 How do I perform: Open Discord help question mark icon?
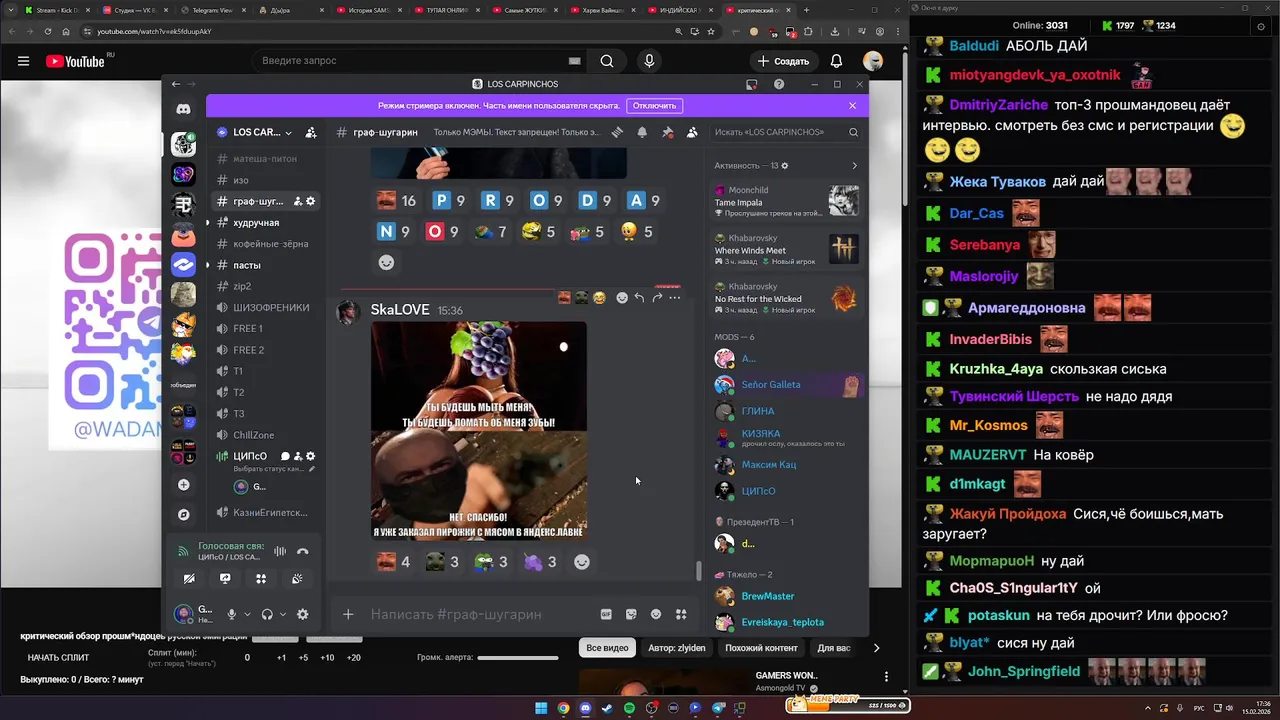(779, 84)
